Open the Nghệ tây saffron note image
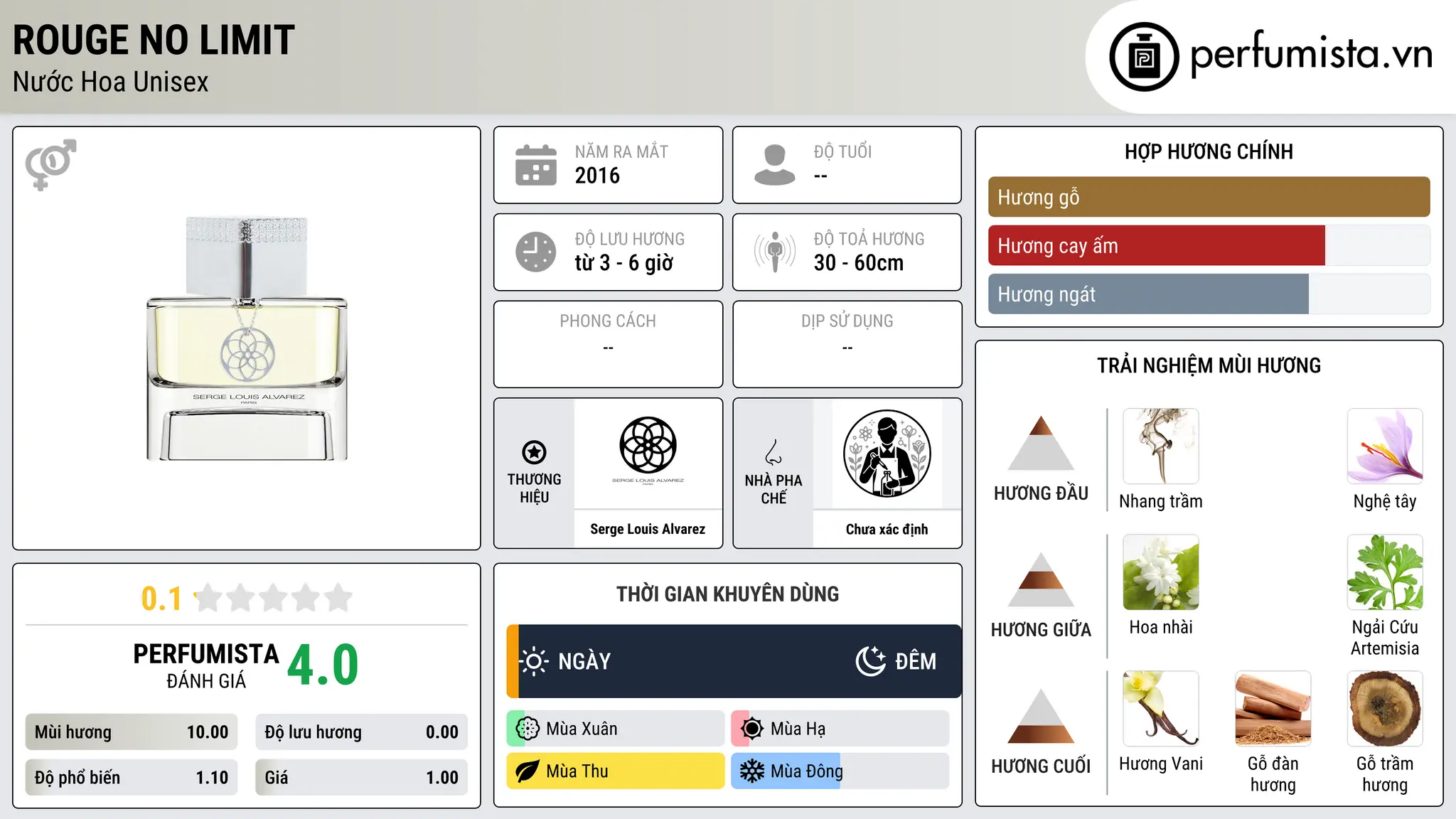This screenshot has width=1456, height=819. 1385,446
